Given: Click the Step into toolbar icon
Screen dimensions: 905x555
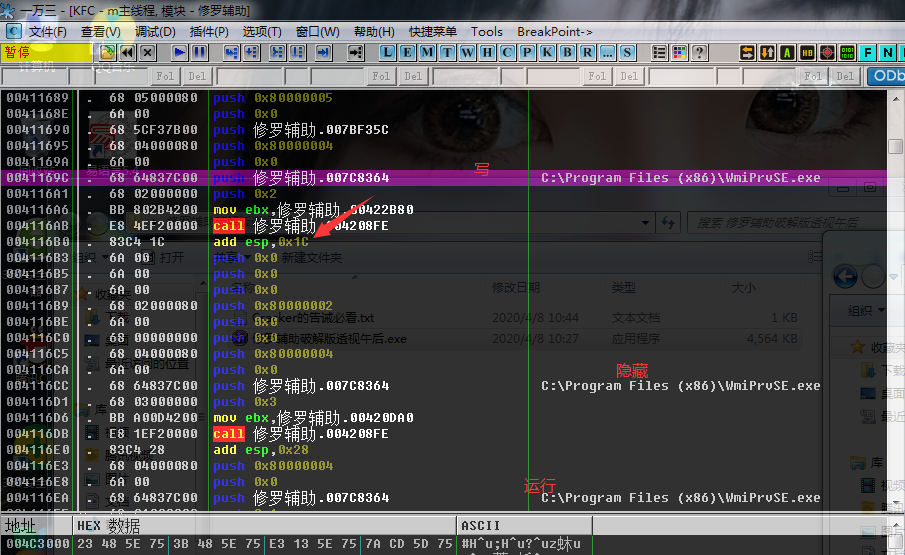Looking at the screenshot, I should [231, 53].
